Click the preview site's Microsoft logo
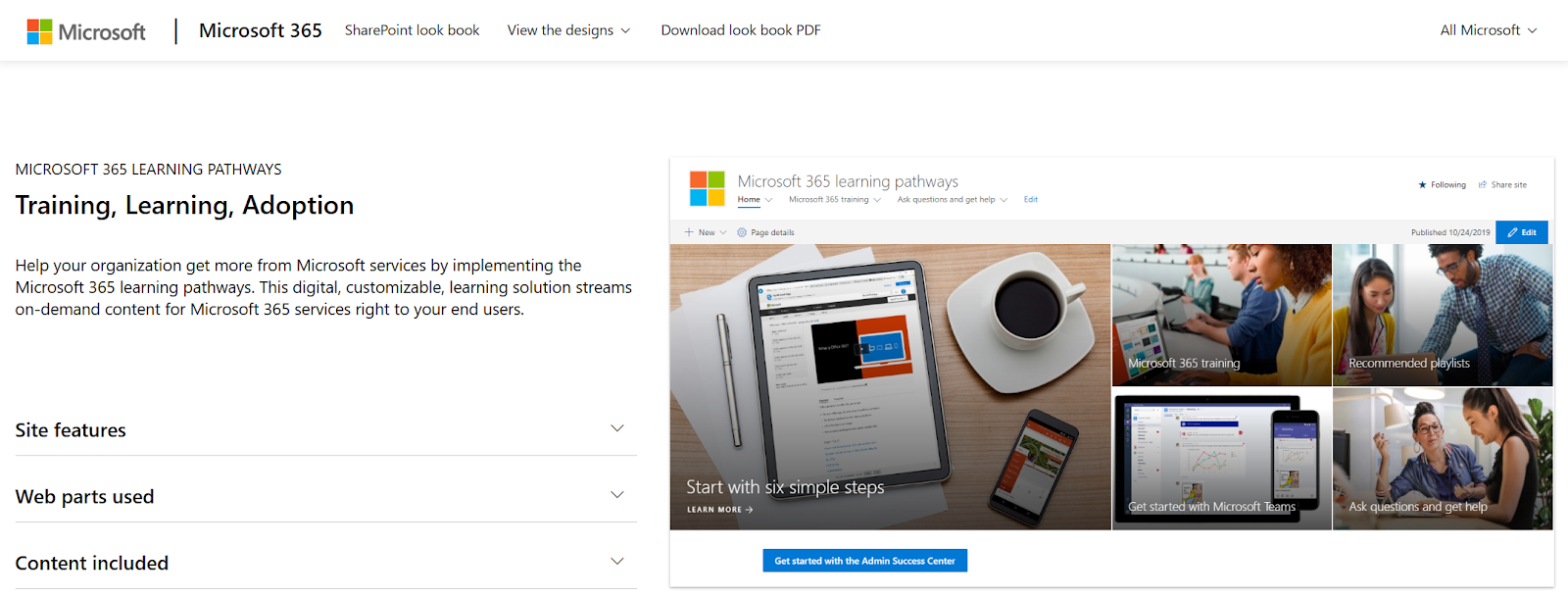Viewport: 1568px width, 597px height. (707, 188)
